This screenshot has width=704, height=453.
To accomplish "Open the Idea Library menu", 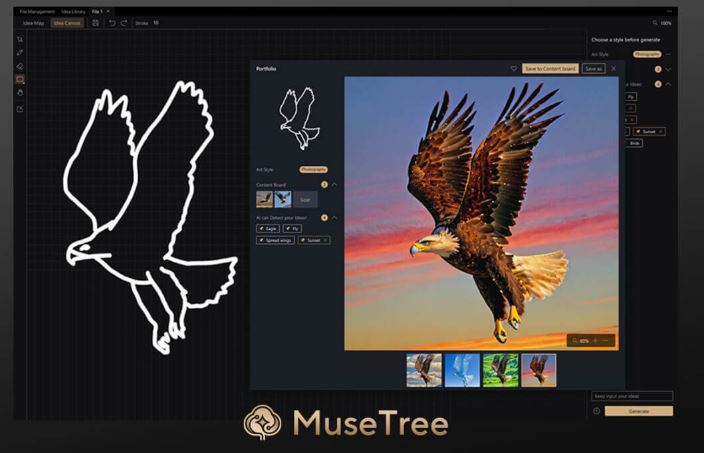I will point(73,11).
